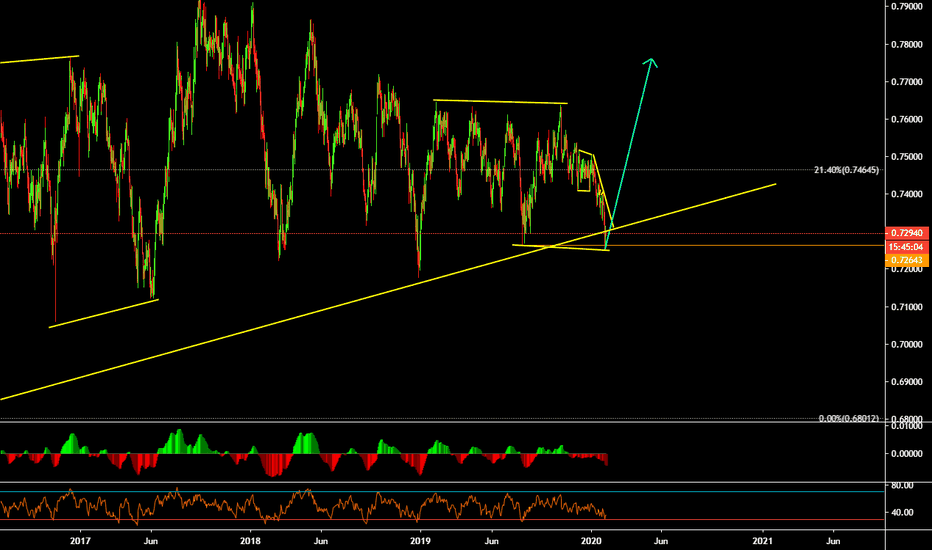This screenshot has width=932, height=550.
Task: Click the 0.70000 price scale label
Action: 907,344
